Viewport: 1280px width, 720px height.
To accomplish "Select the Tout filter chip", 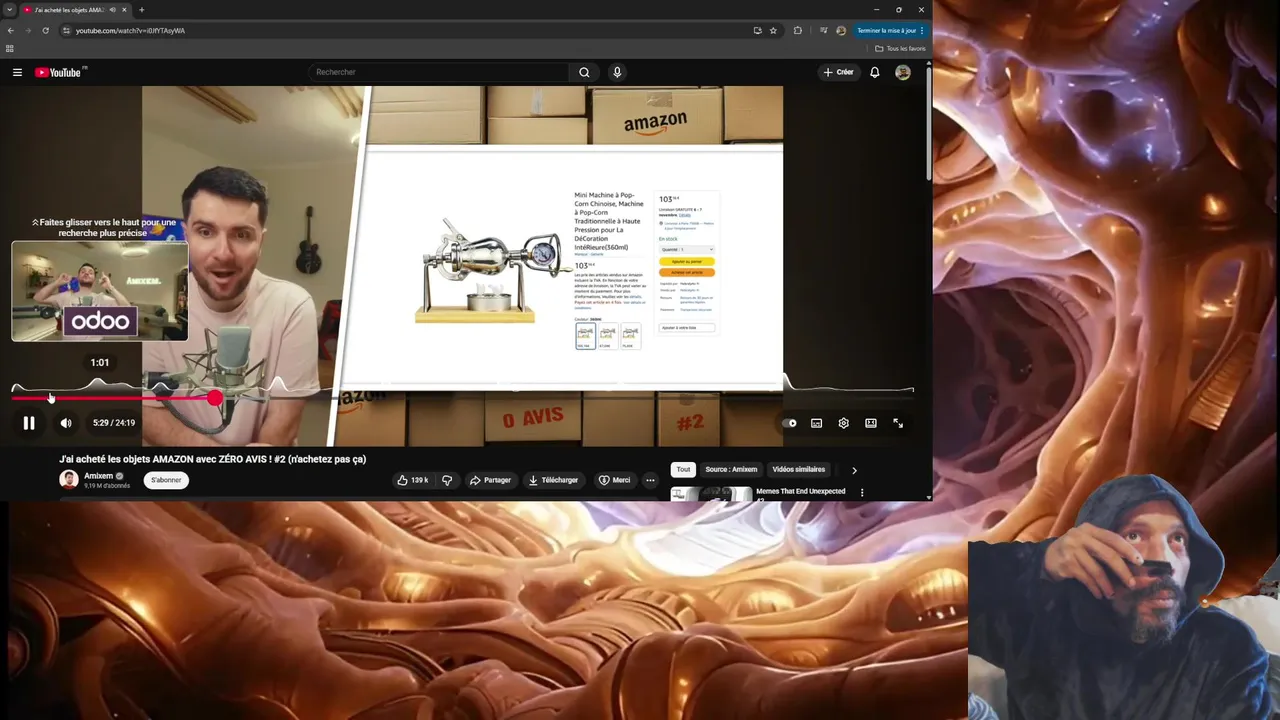I will click(683, 469).
